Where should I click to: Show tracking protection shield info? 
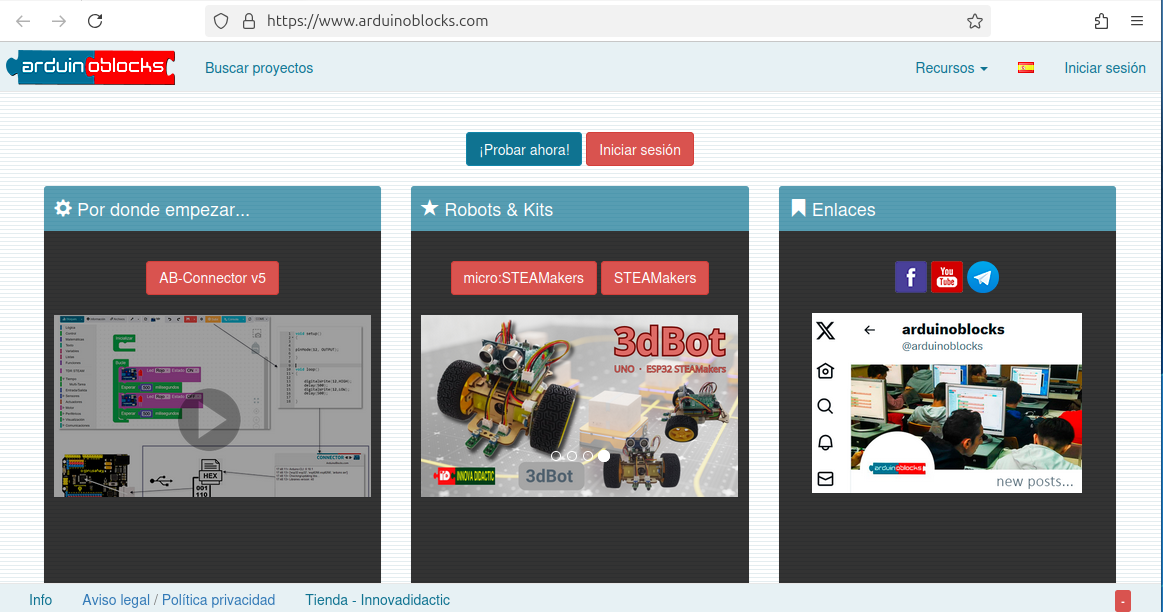(221, 21)
